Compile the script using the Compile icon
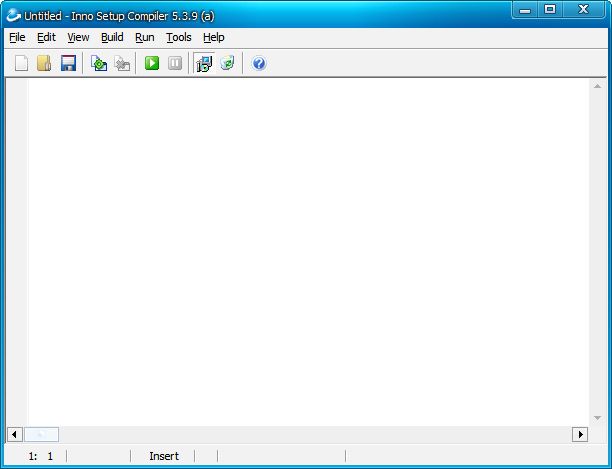612x469 pixels. click(98, 63)
